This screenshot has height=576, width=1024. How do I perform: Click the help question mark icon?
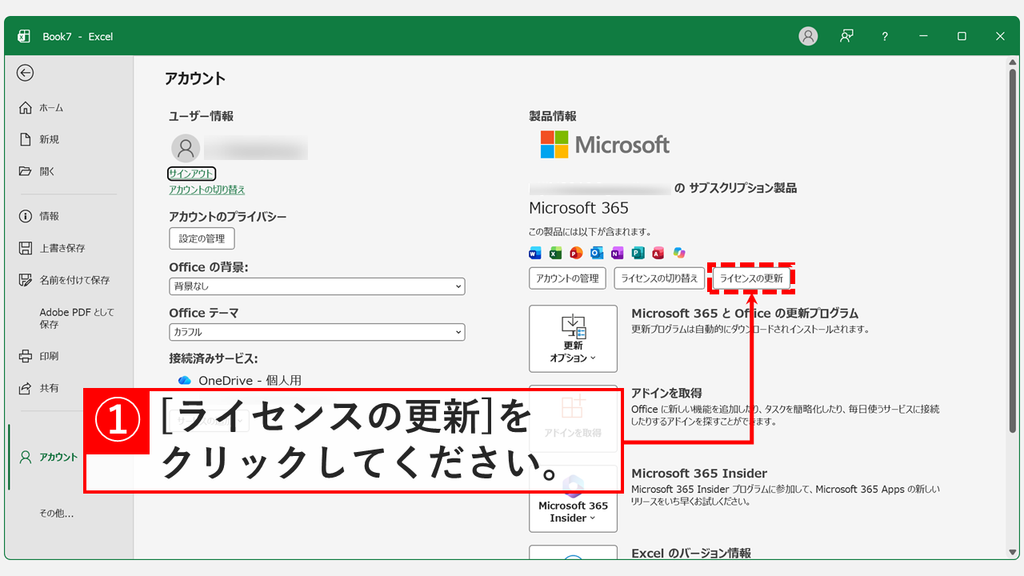click(885, 37)
